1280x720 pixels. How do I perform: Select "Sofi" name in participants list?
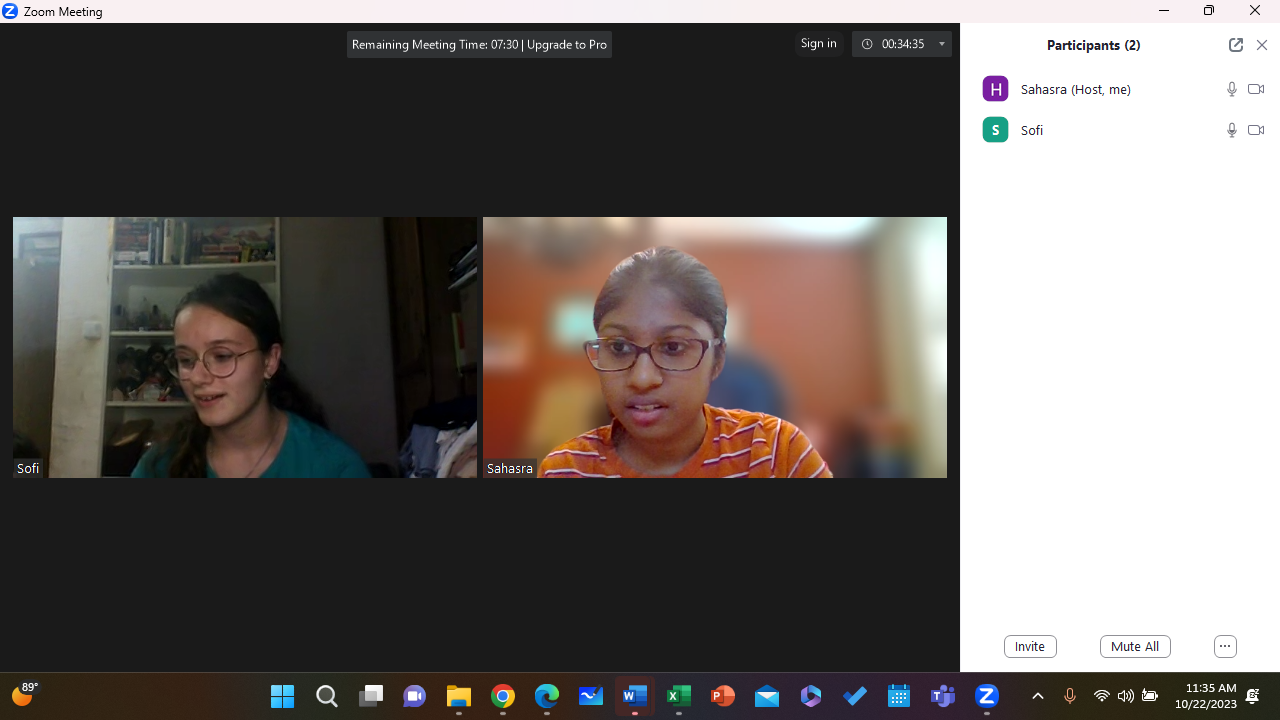click(x=1032, y=130)
